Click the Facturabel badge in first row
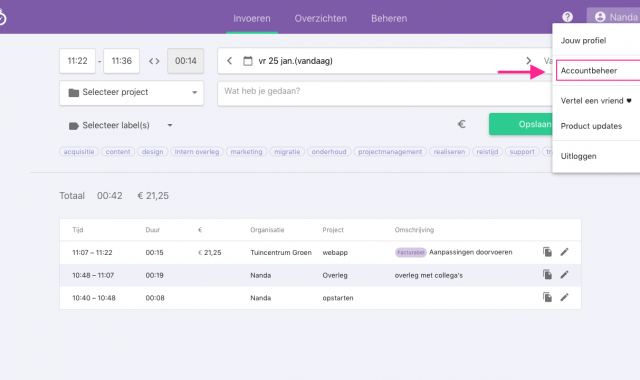This screenshot has height=380, width=640. [x=411, y=252]
